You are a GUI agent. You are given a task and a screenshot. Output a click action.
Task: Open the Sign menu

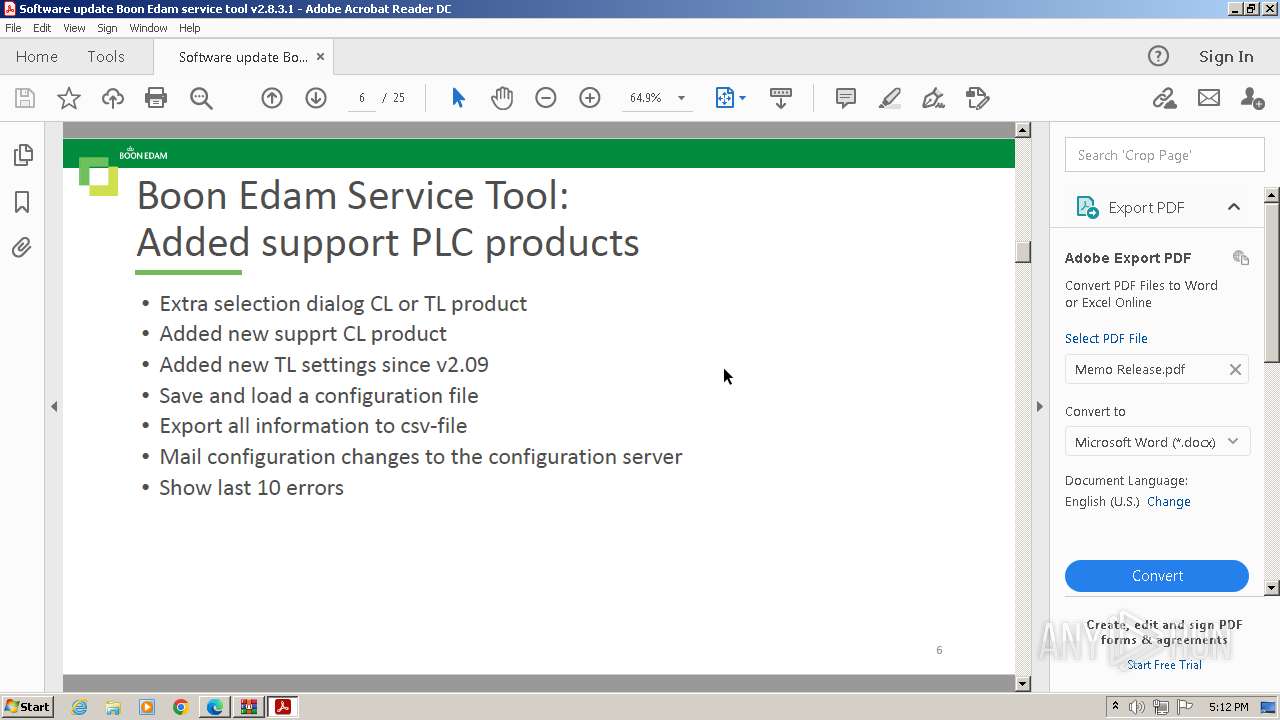coord(107,28)
